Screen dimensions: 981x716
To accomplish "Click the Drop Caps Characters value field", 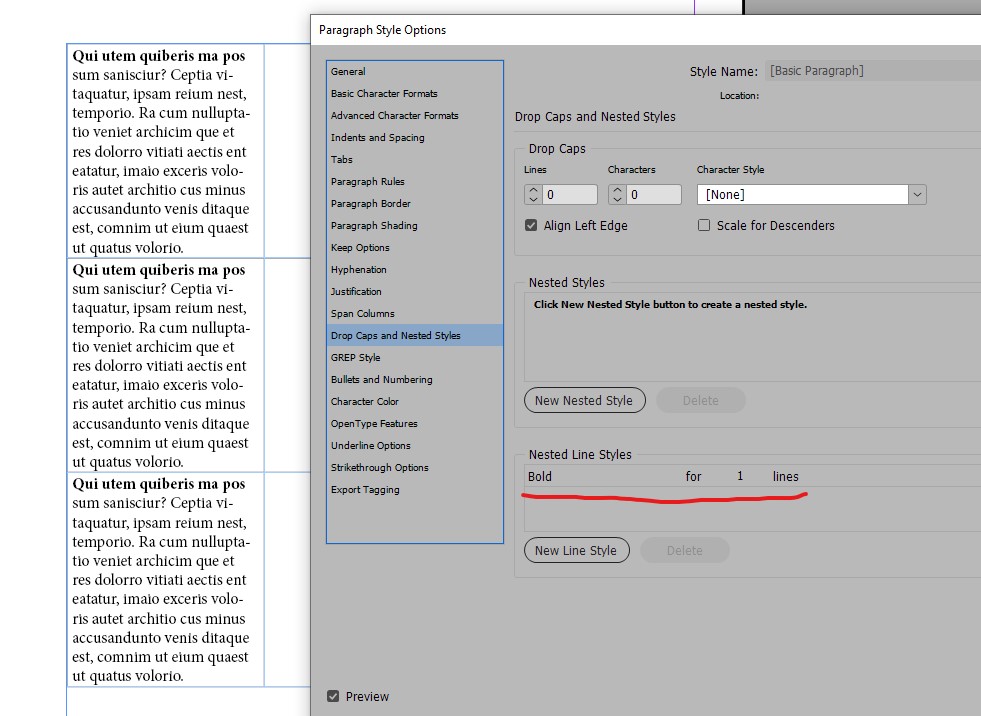I will pyautogui.click(x=653, y=195).
